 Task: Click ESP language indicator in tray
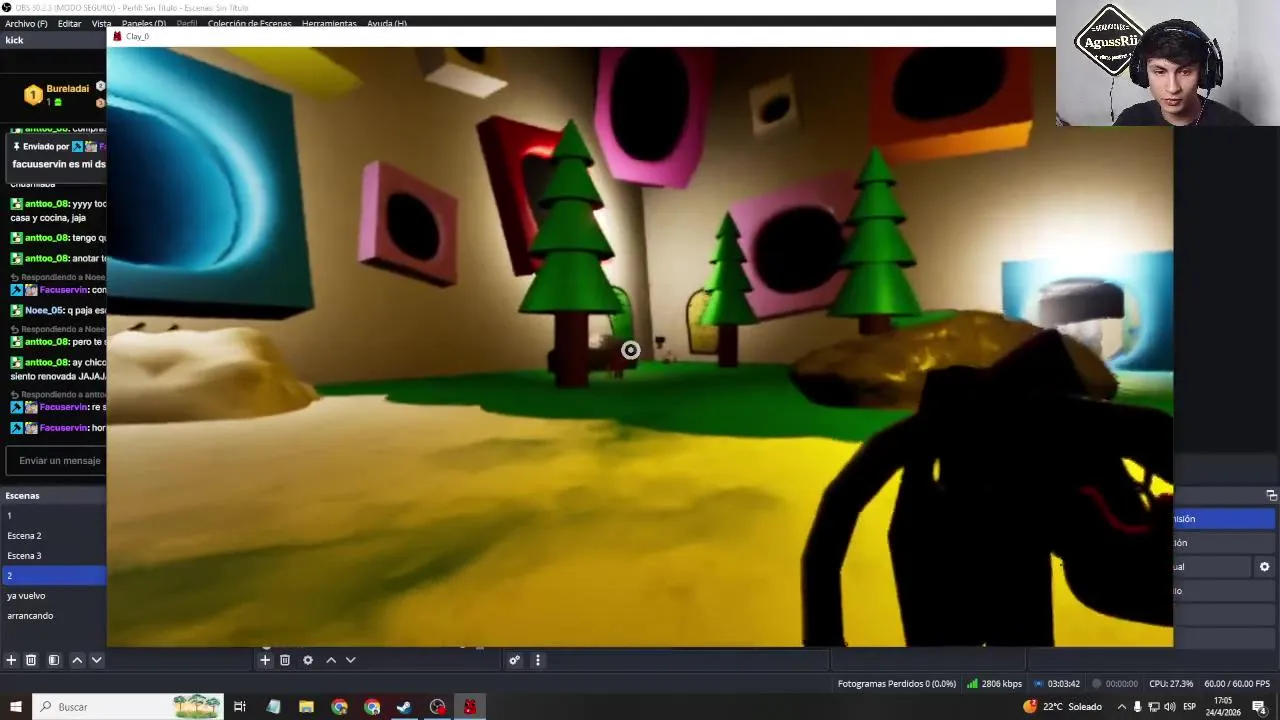(x=1190, y=707)
